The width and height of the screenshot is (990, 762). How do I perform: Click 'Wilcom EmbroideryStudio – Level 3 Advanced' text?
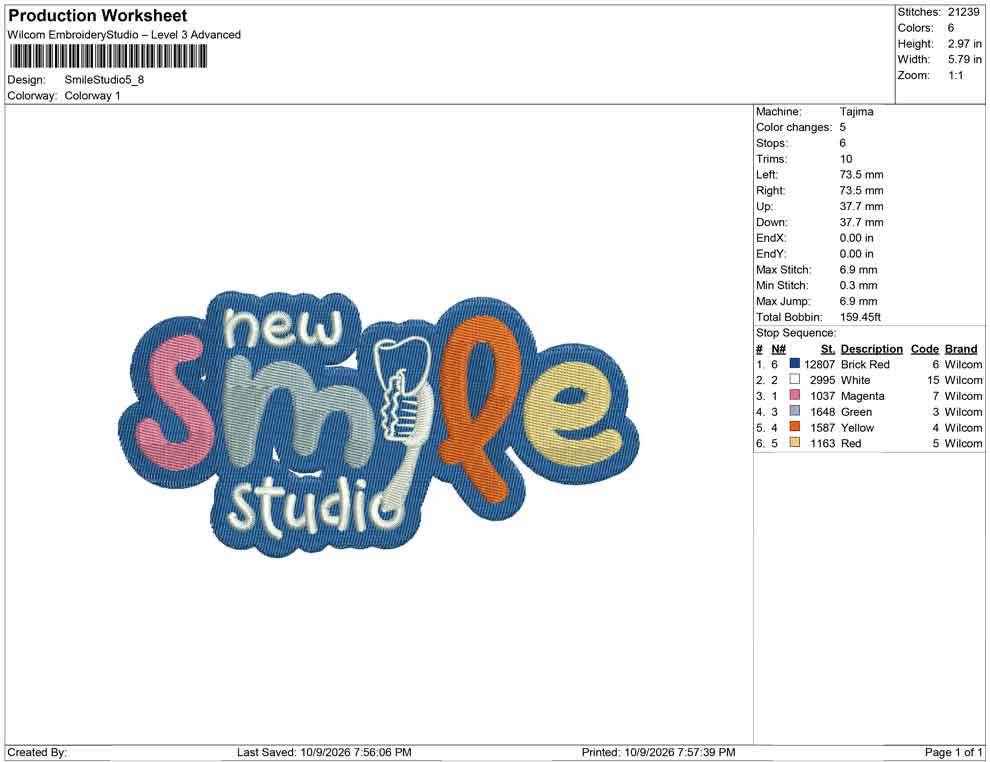click(124, 35)
